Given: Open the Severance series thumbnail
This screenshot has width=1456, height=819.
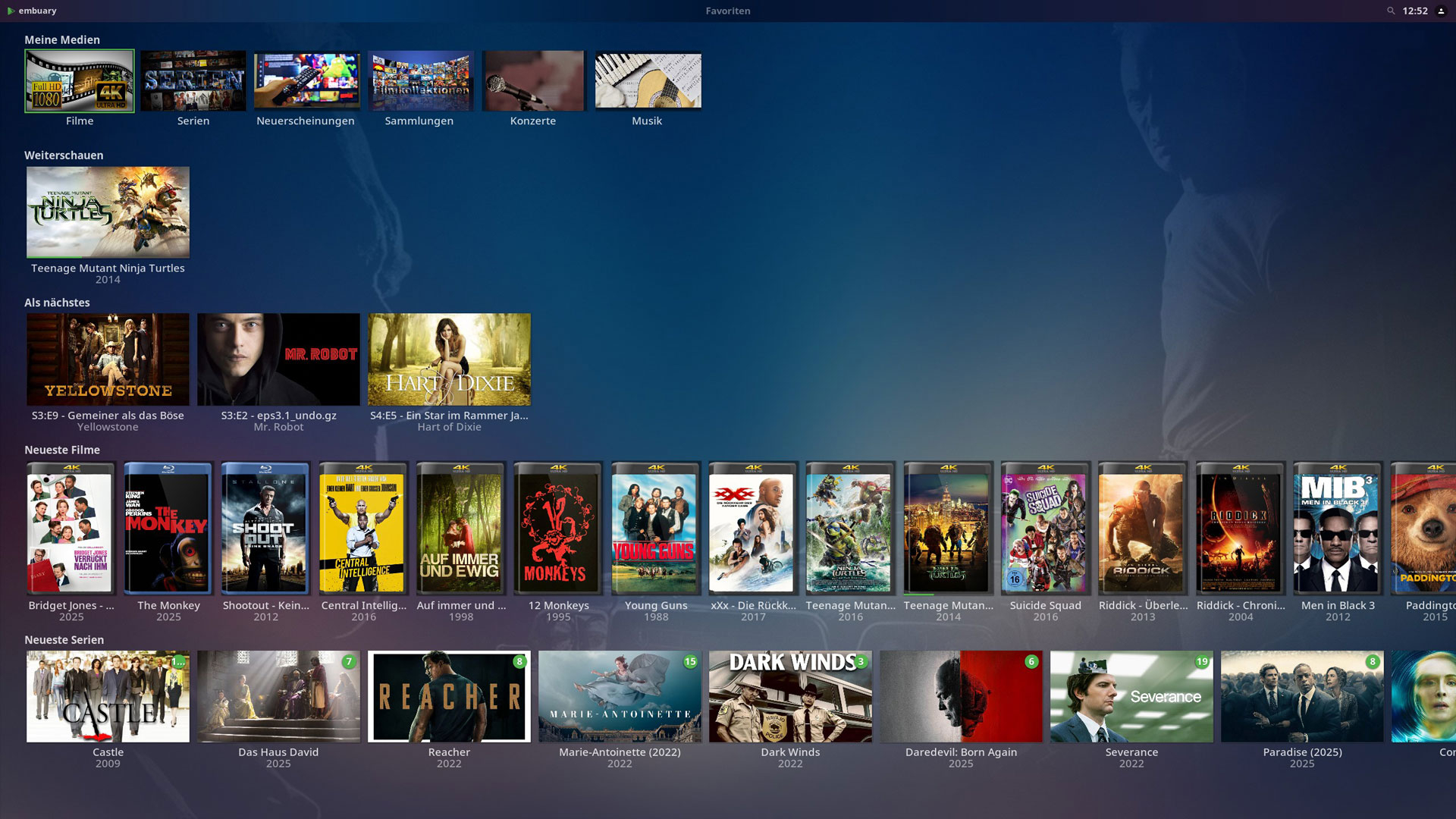Looking at the screenshot, I should 1131,696.
